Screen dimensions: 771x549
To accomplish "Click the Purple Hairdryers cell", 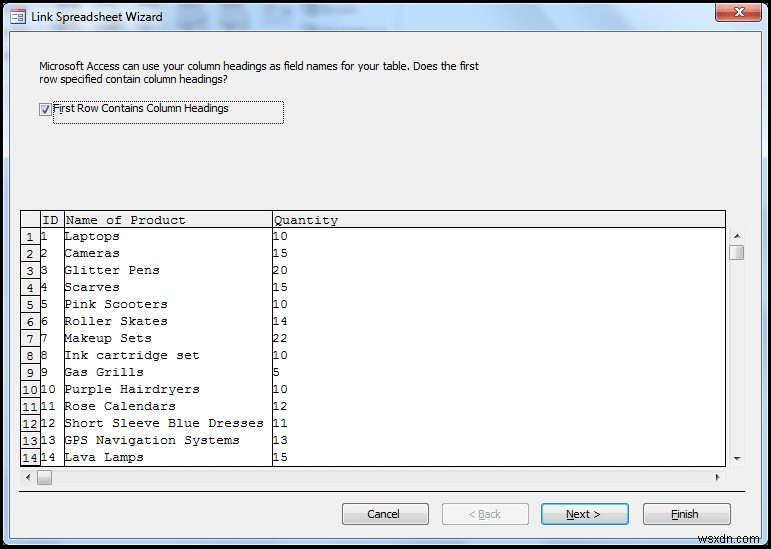I will (168, 389).
